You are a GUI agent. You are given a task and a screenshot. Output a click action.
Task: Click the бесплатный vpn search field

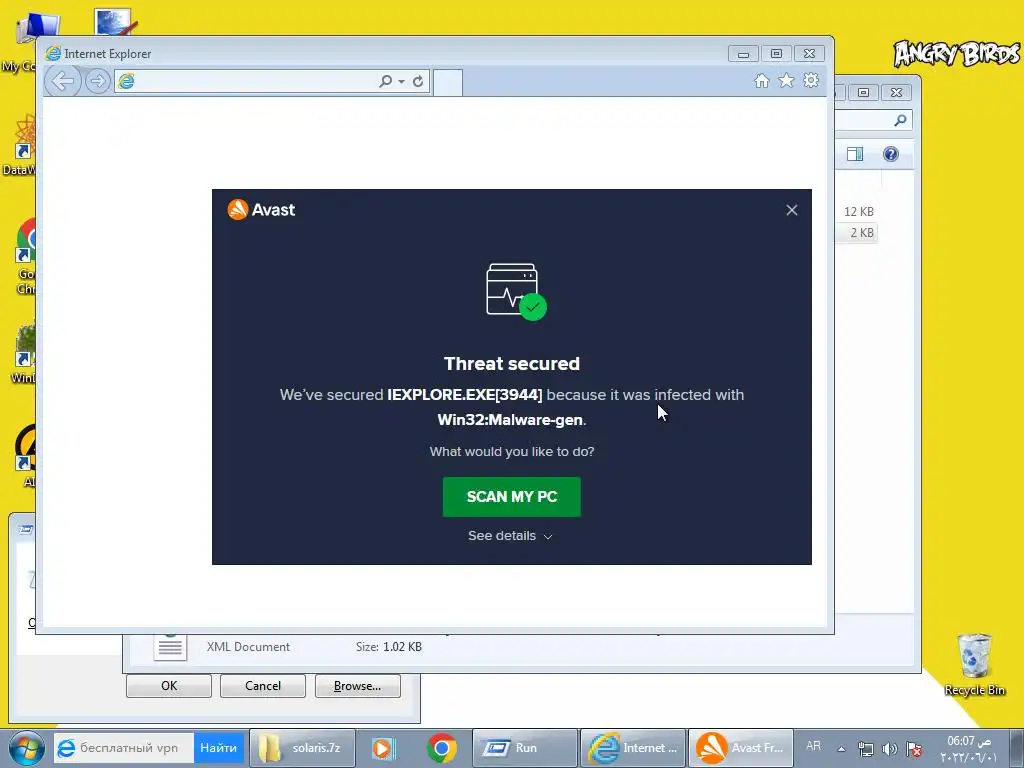pyautogui.click(x=124, y=748)
